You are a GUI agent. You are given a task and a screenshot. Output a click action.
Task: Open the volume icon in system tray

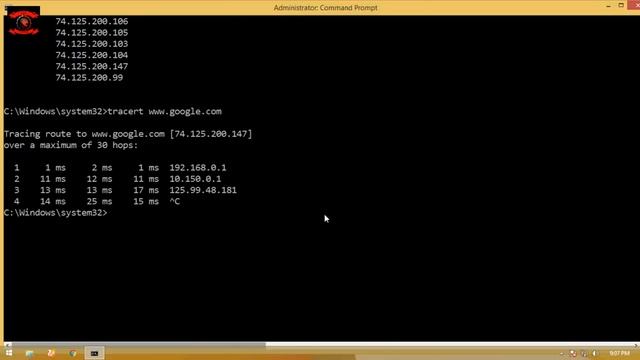(x=594, y=353)
